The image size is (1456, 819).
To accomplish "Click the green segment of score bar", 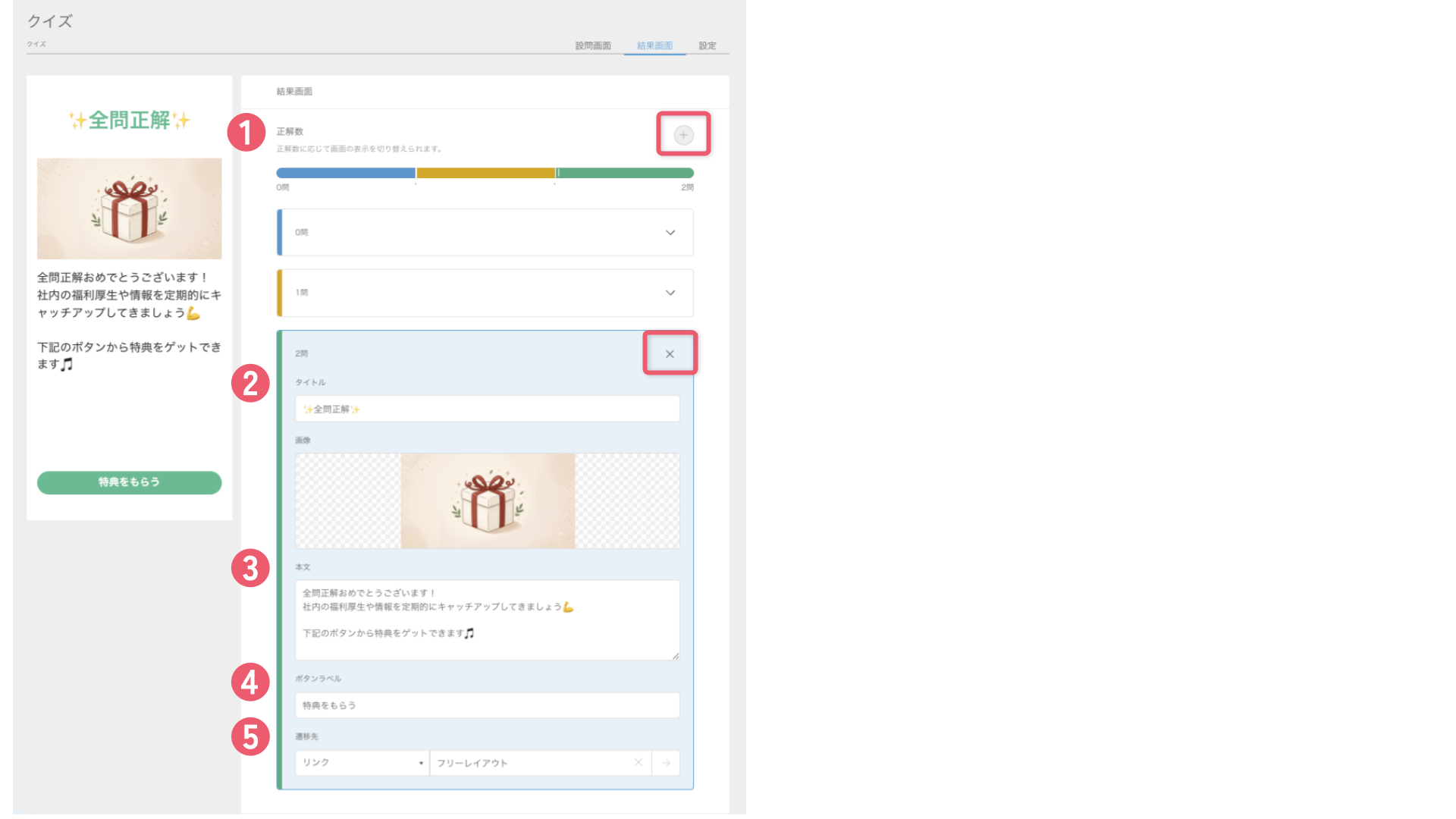I will click(x=626, y=173).
